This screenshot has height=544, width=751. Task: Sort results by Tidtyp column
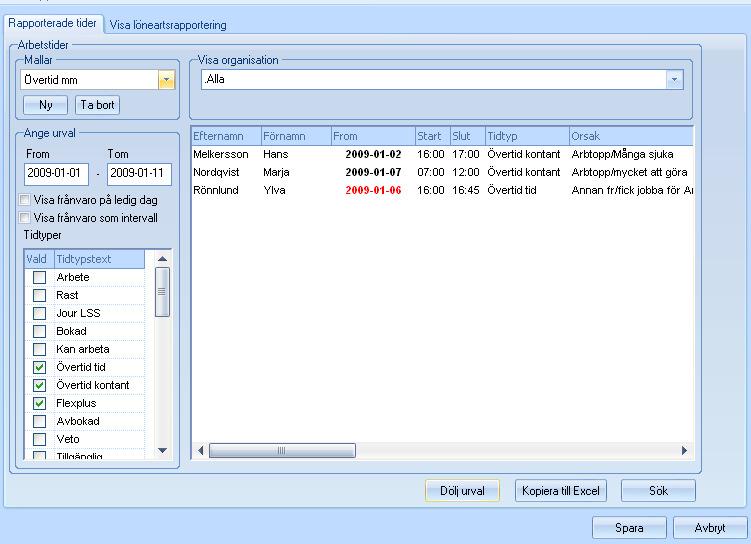(x=527, y=136)
